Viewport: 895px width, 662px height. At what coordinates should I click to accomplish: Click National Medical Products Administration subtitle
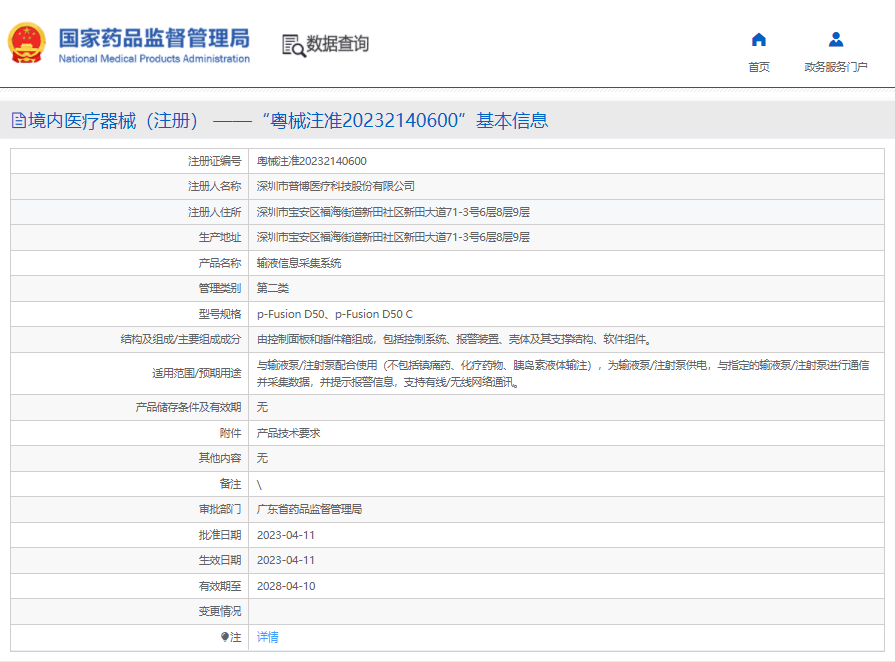pyautogui.click(x=154, y=59)
